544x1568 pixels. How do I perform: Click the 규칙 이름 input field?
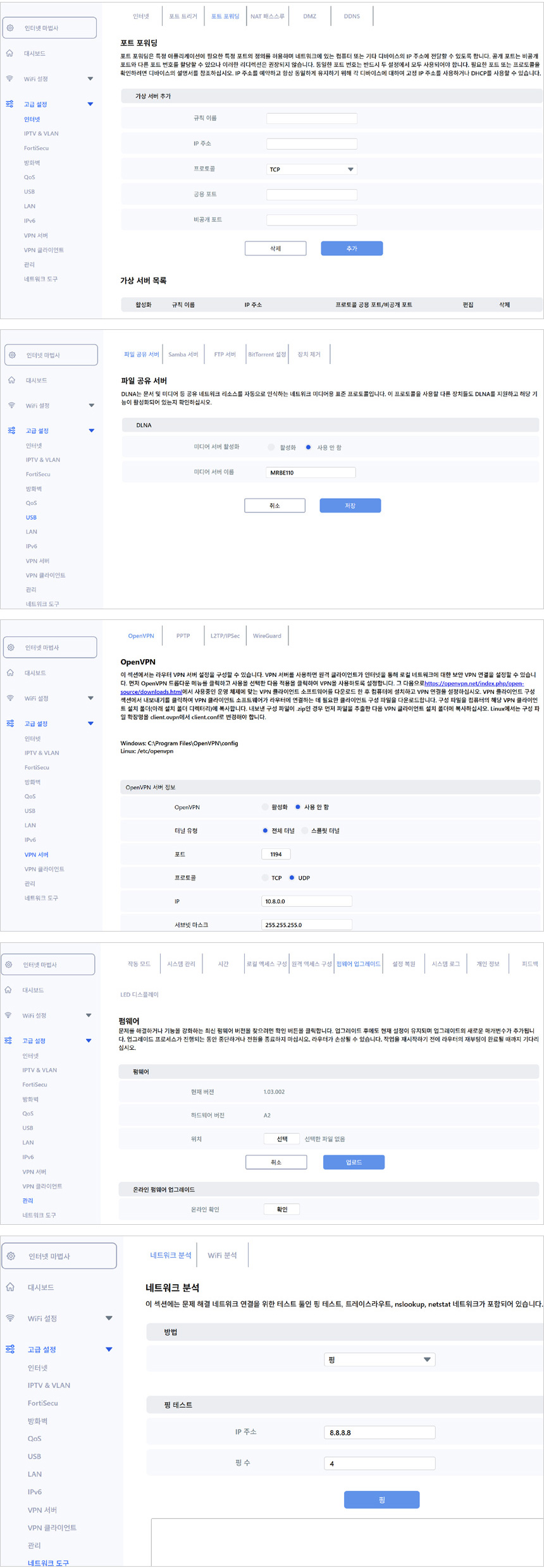click(x=311, y=118)
